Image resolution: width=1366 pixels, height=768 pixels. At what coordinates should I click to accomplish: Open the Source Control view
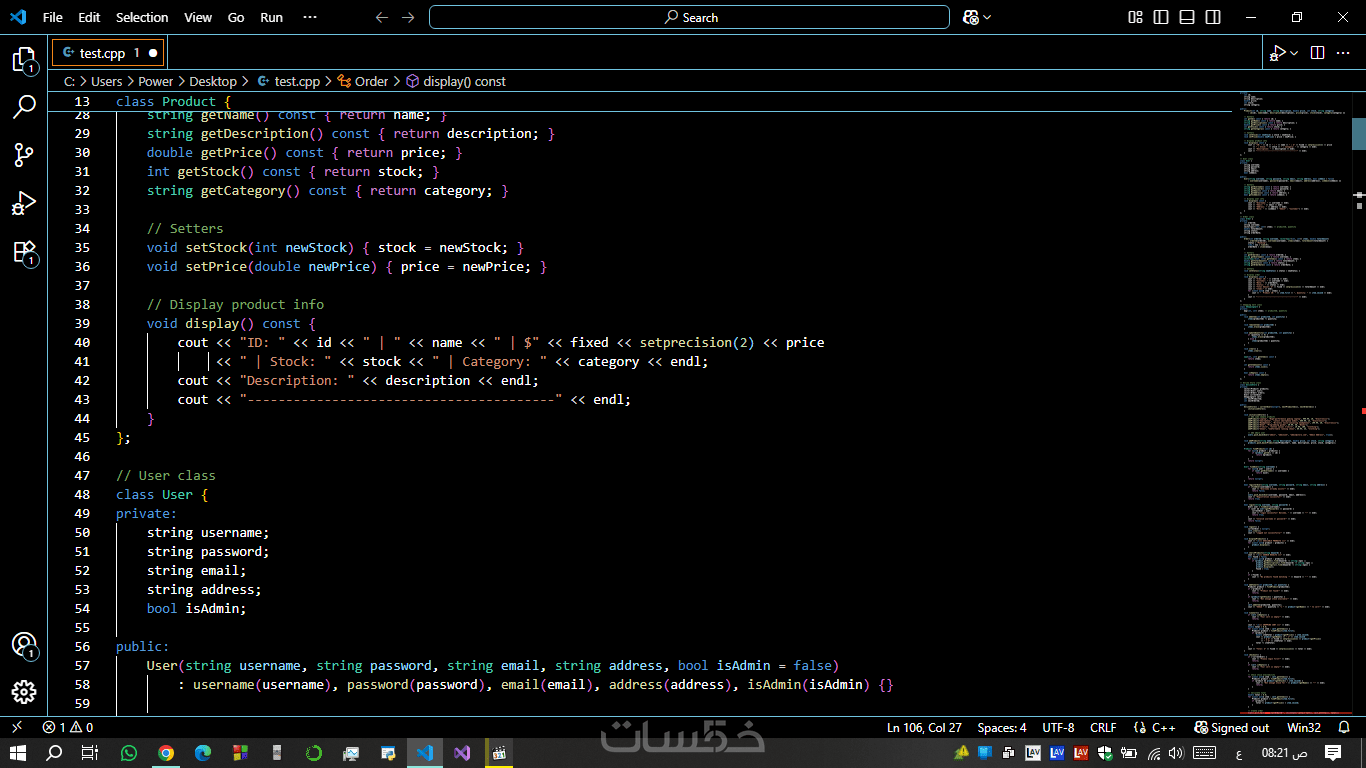point(24,155)
